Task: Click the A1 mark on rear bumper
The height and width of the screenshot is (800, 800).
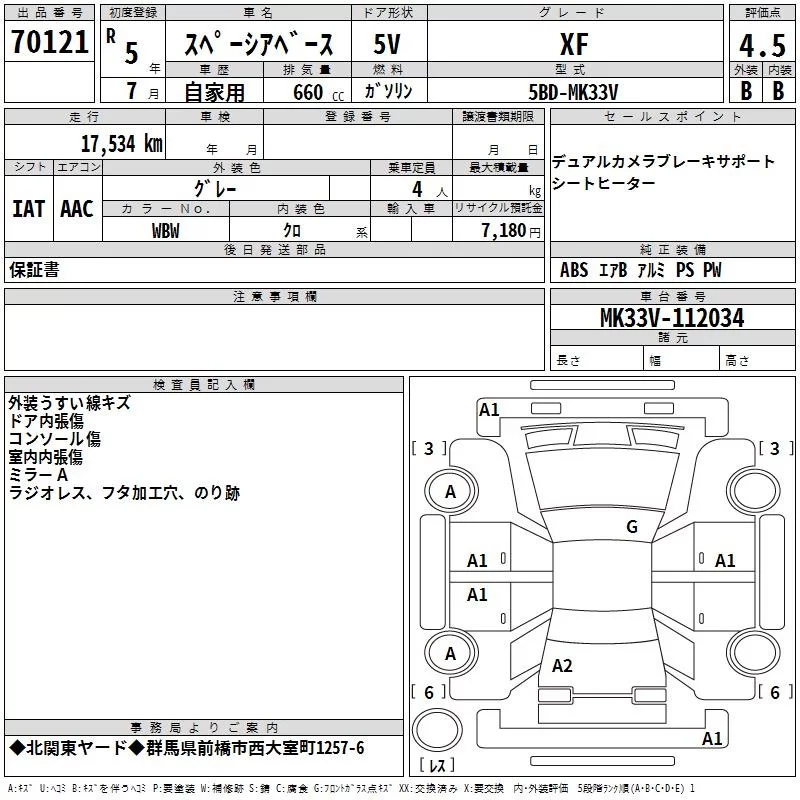Action: 712,738
